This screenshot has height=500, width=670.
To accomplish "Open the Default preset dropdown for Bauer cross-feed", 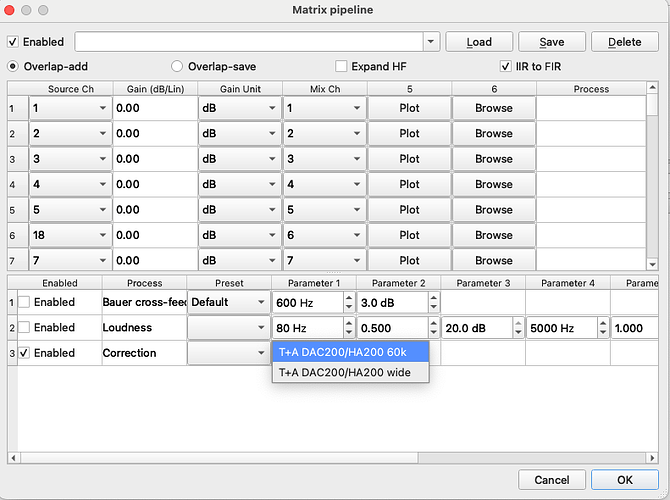I will coord(229,302).
